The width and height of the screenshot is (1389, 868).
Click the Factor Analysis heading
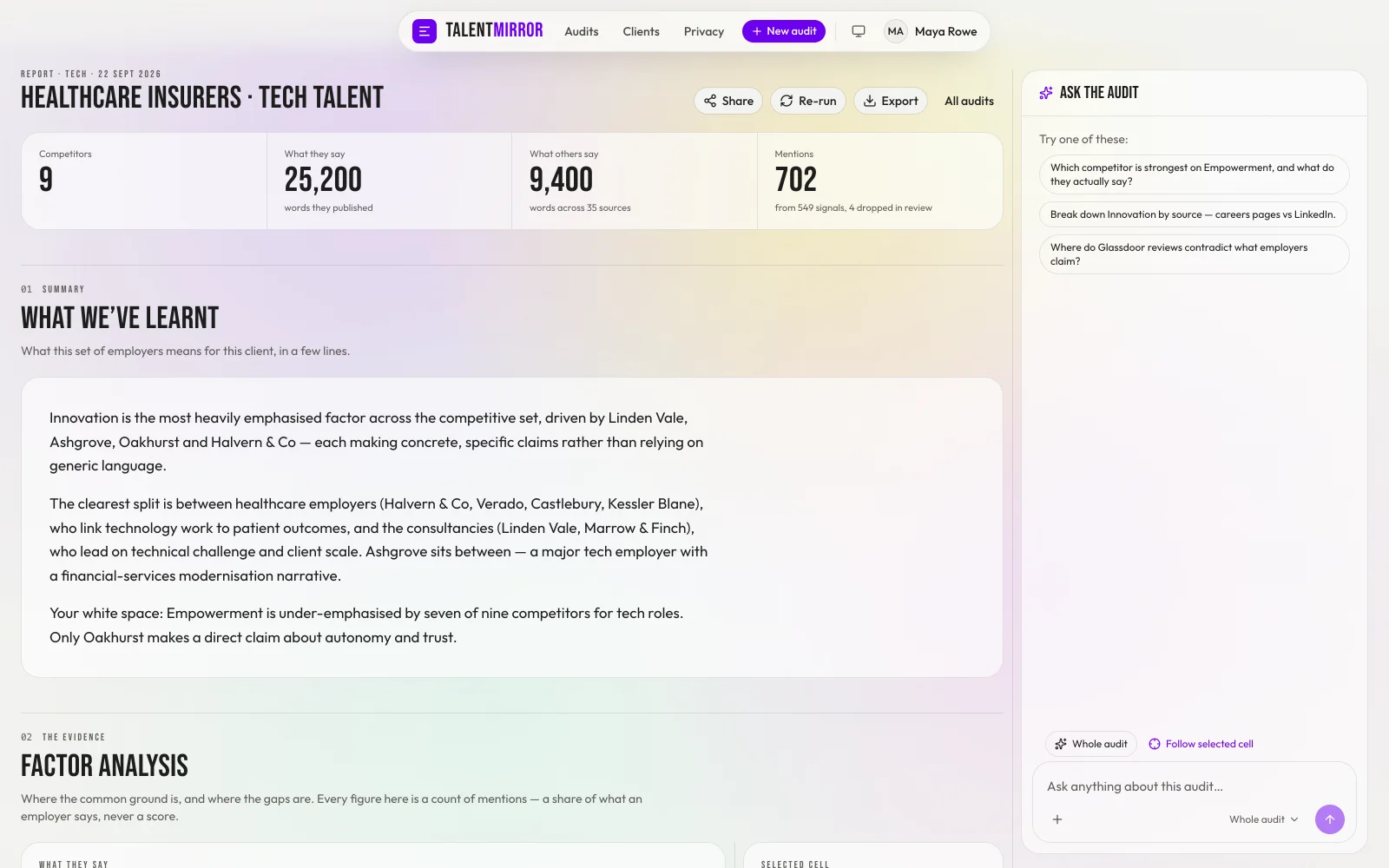[x=104, y=766]
